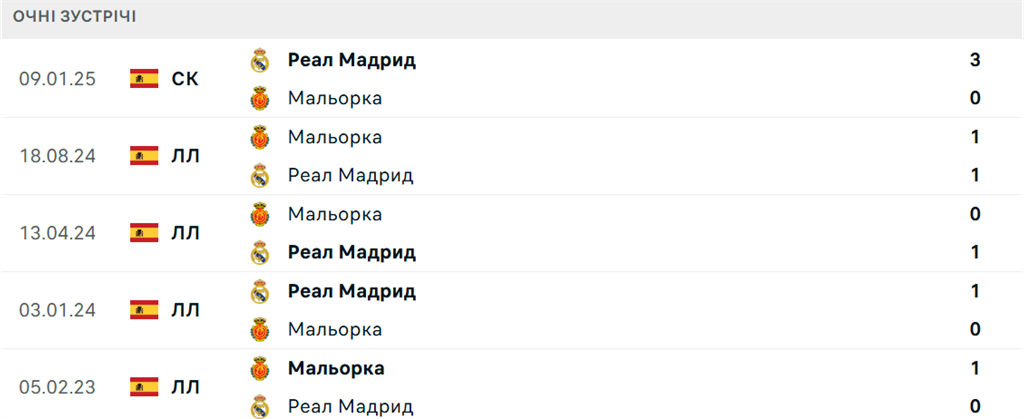Image resolution: width=1024 pixels, height=419 pixels.
Task: Click Real Madrid crest in 03.01.24 match
Action: pyautogui.click(x=260, y=291)
